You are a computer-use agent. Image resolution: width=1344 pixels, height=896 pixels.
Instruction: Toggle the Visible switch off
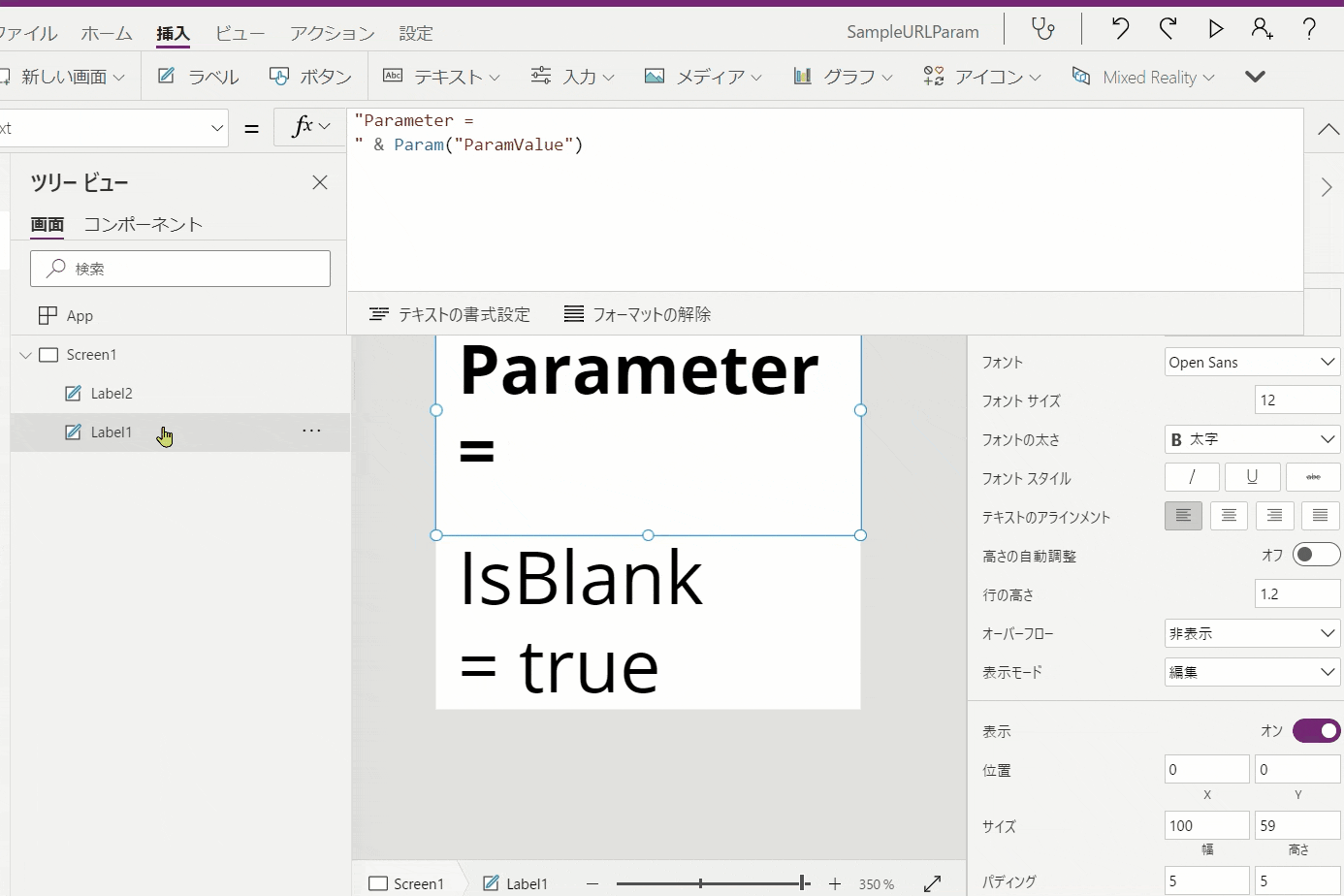[x=1317, y=730]
